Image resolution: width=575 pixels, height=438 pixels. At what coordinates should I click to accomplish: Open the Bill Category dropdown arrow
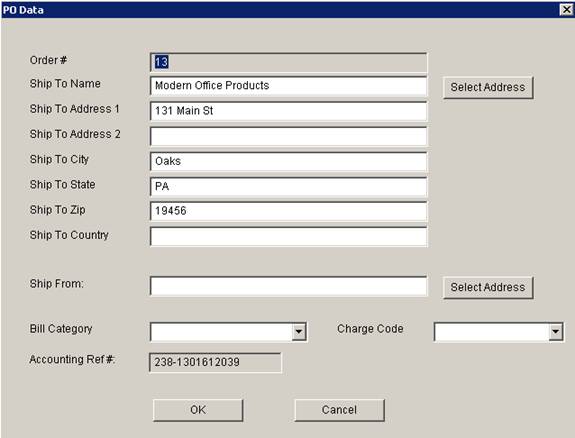coord(299,332)
